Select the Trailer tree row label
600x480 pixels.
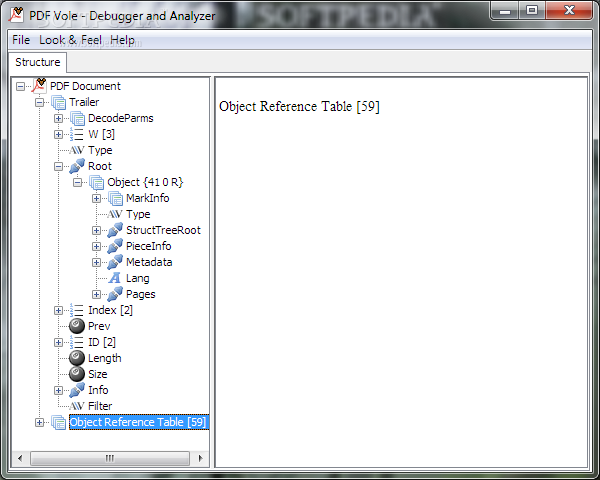pyautogui.click(x=84, y=102)
